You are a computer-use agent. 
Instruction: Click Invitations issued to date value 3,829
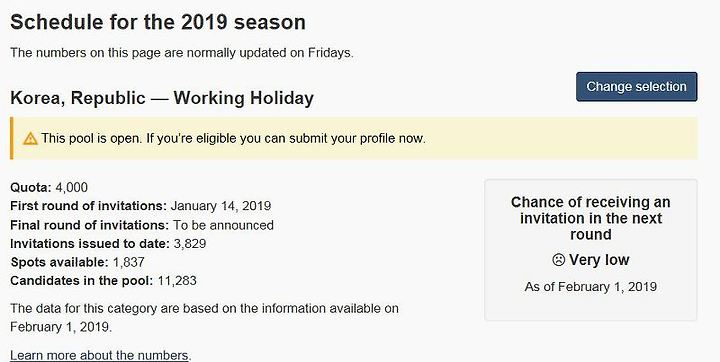pos(190,243)
